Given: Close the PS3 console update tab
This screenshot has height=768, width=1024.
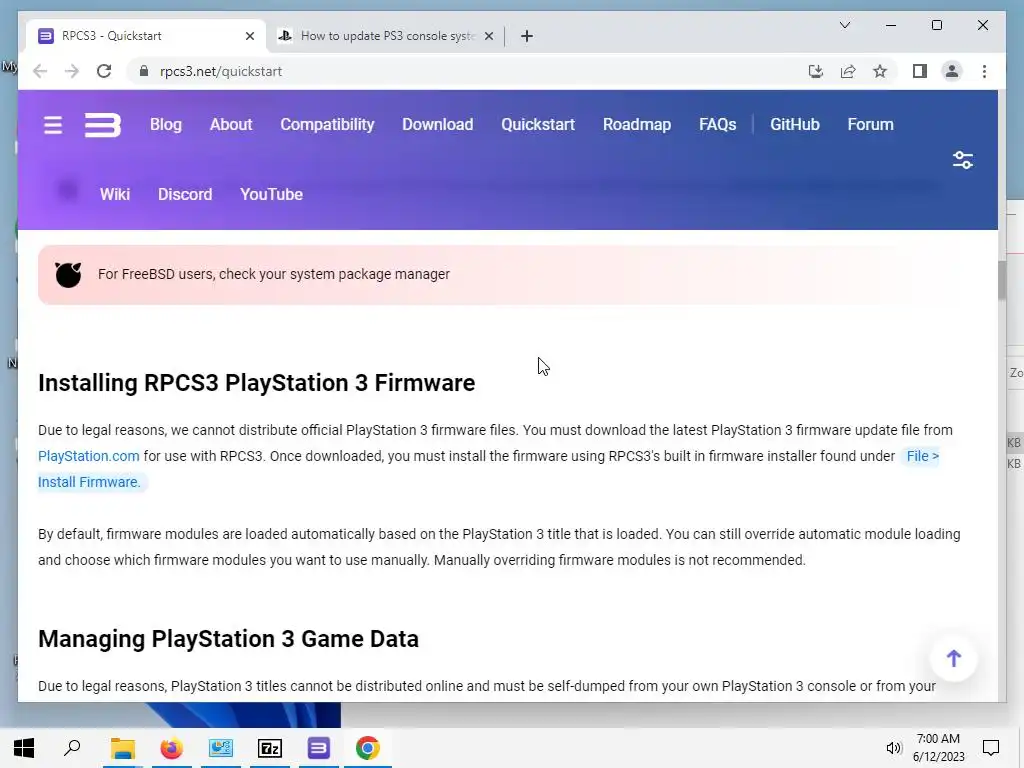Looking at the screenshot, I should (488, 36).
